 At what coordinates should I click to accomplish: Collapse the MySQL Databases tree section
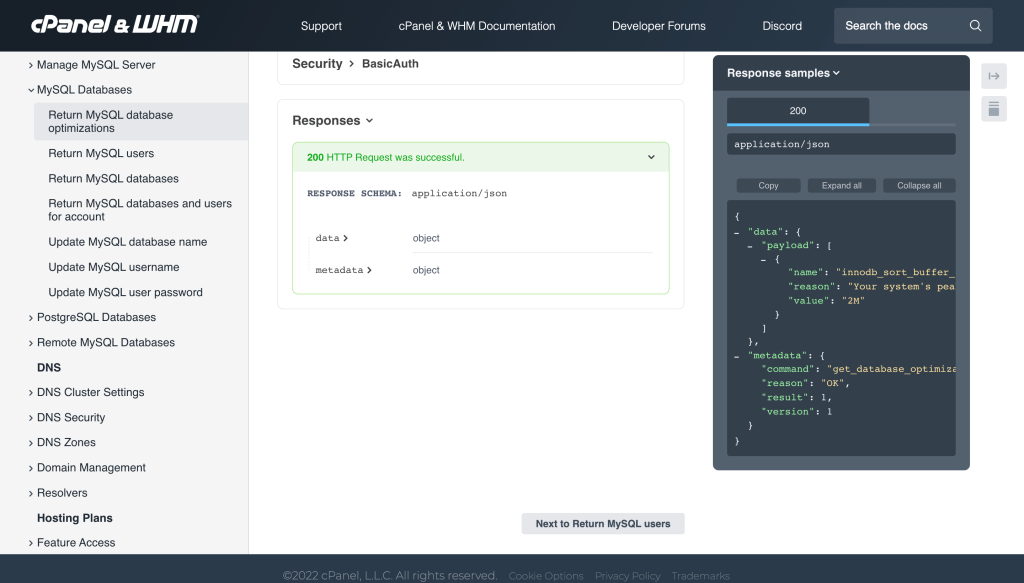(x=32, y=90)
